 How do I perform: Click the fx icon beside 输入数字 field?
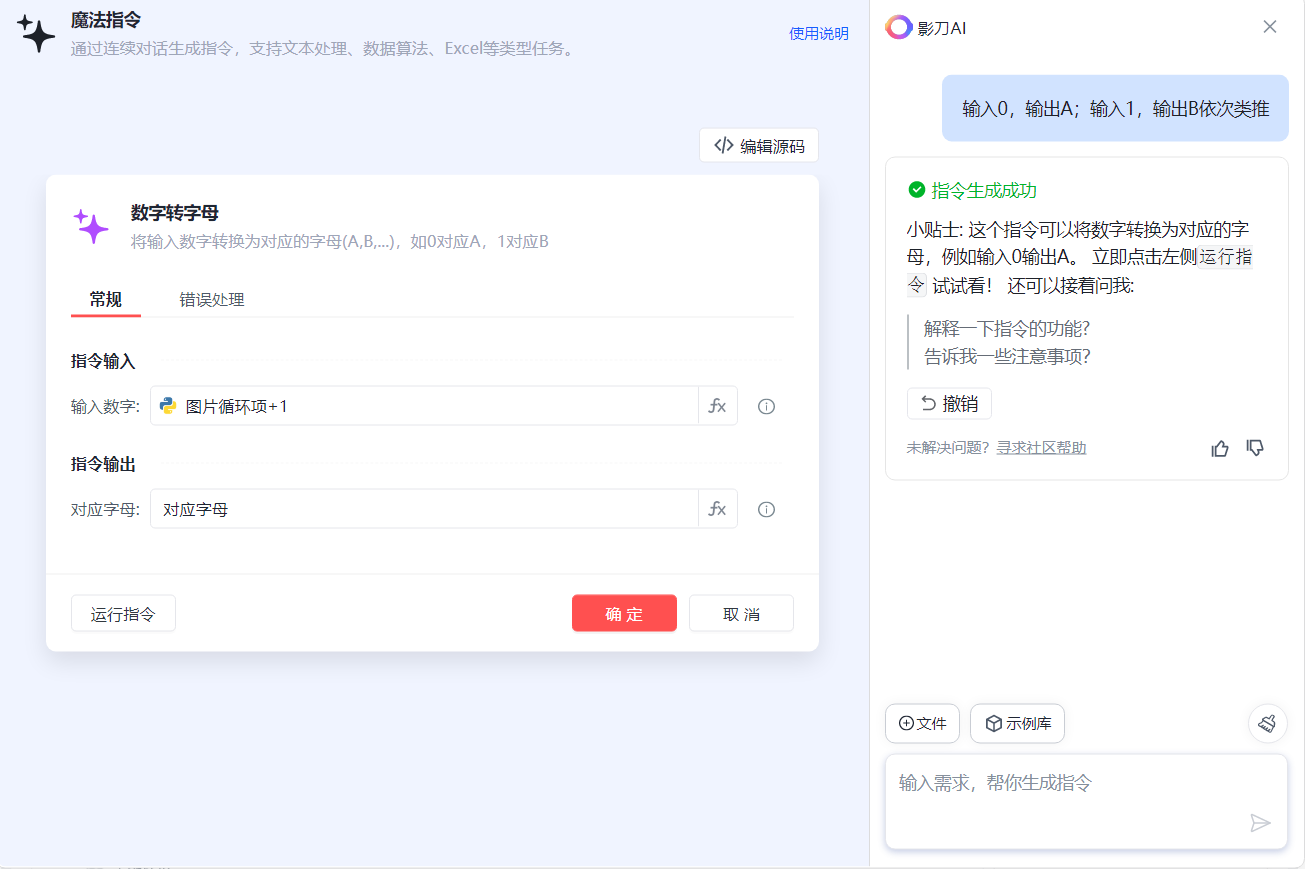click(x=717, y=406)
